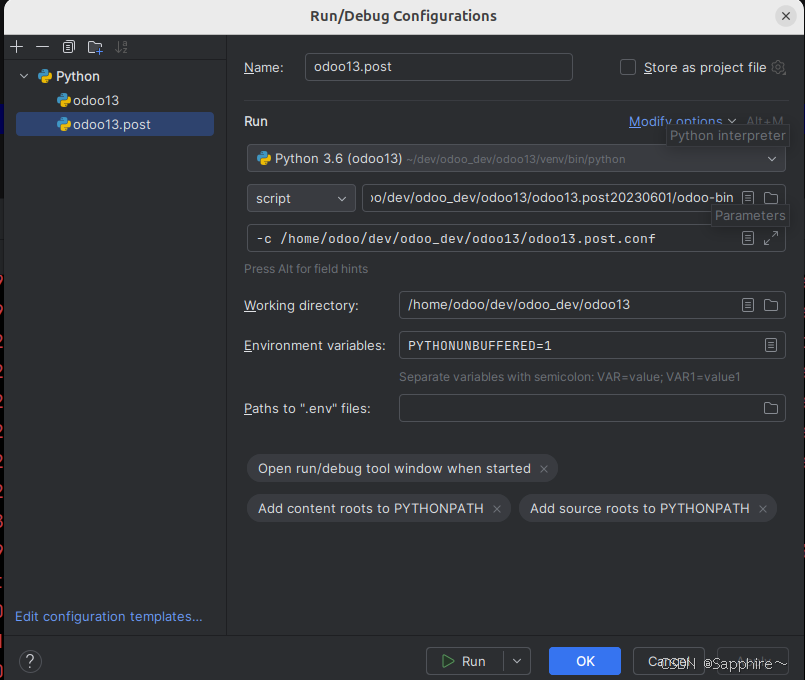Remove the Open run/debug tool window option
This screenshot has width=805, height=680.
tap(544, 469)
